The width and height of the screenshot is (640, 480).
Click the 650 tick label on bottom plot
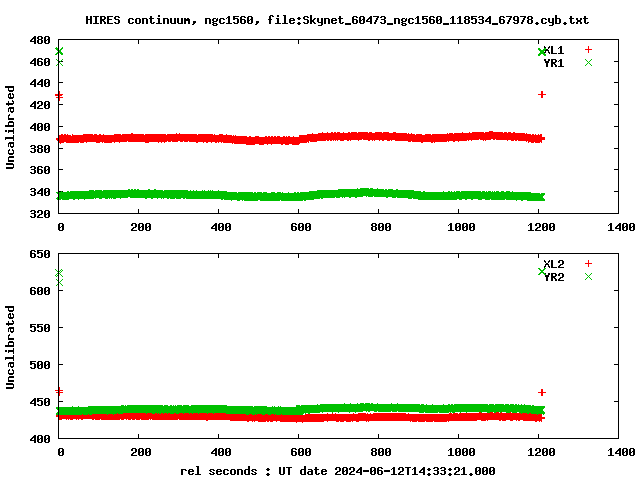(x=40, y=254)
